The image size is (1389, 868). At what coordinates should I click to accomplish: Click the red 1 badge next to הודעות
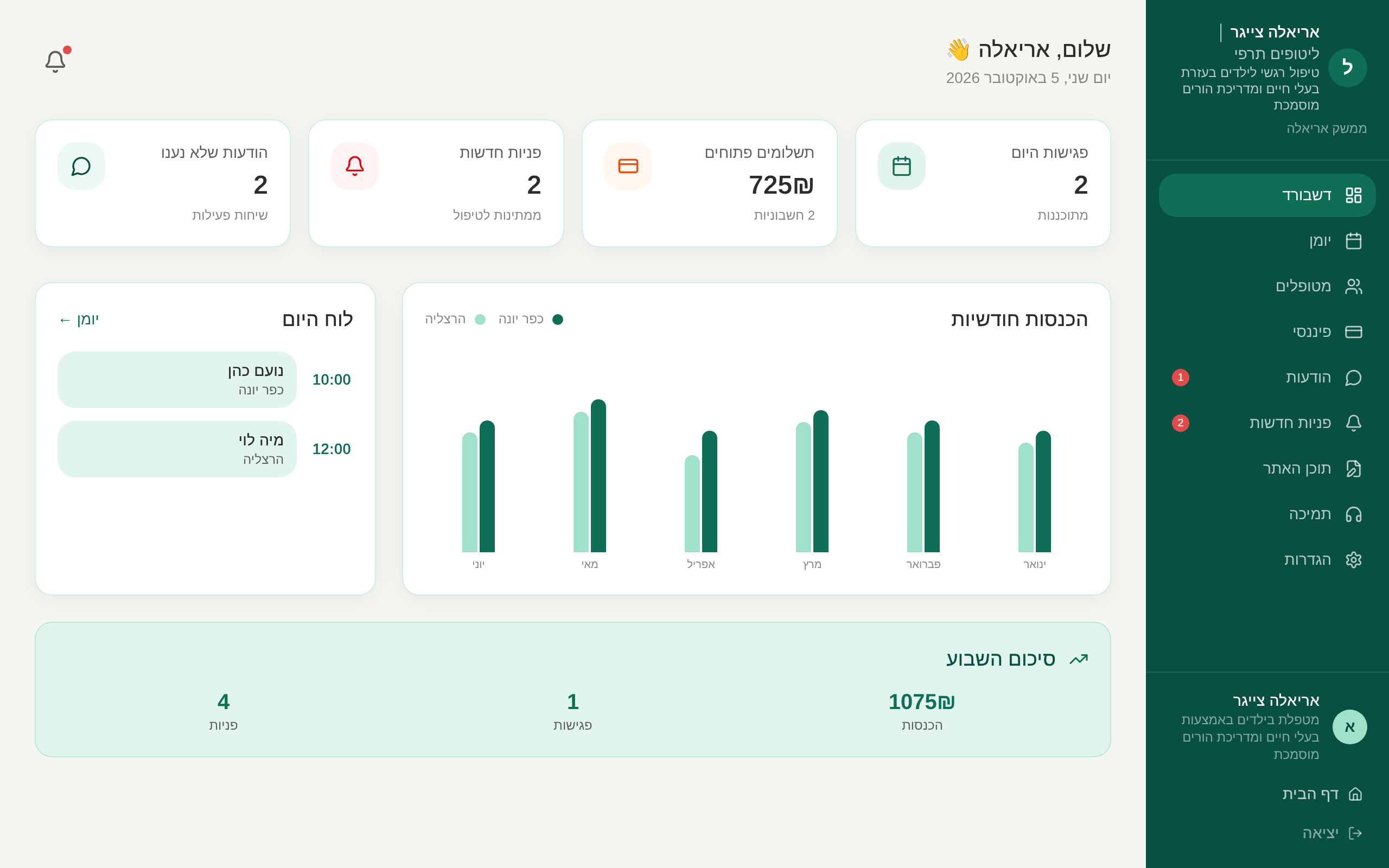tap(1180, 377)
